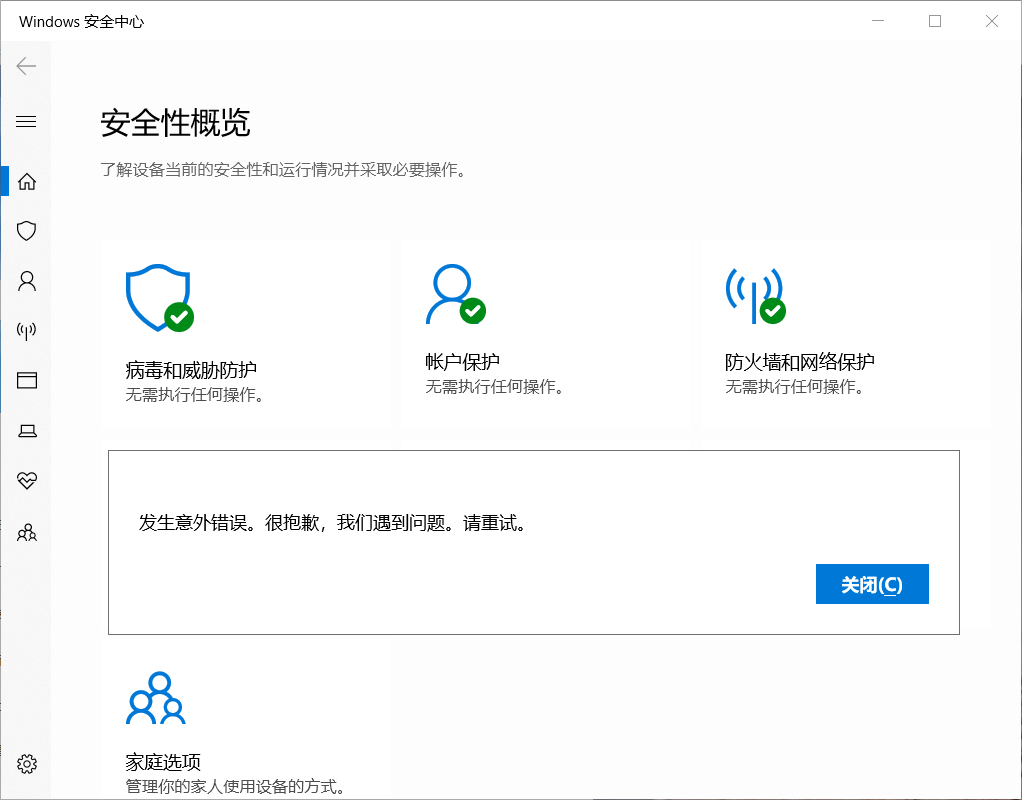Click 无需执行任何操作 under 帐户保护
This screenshot has width=1022, height=800.
click(x=494, y=387)
